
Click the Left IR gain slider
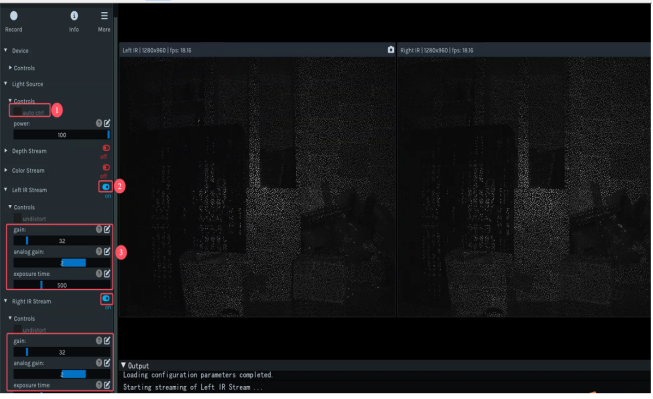point(62,241)
